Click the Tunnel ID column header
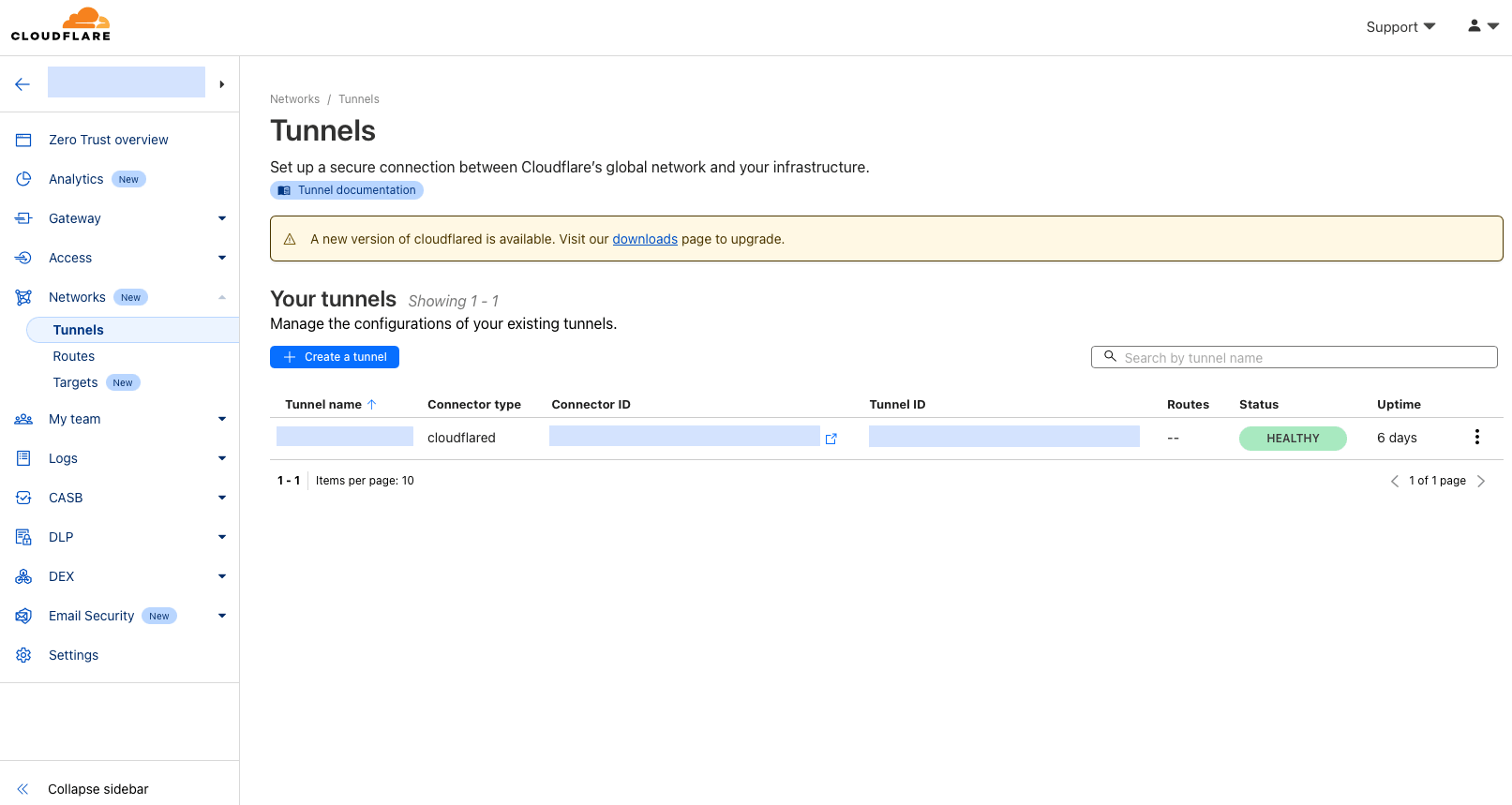The height and width of the screenshot is (805, 1512). click(x=897, y=405)
